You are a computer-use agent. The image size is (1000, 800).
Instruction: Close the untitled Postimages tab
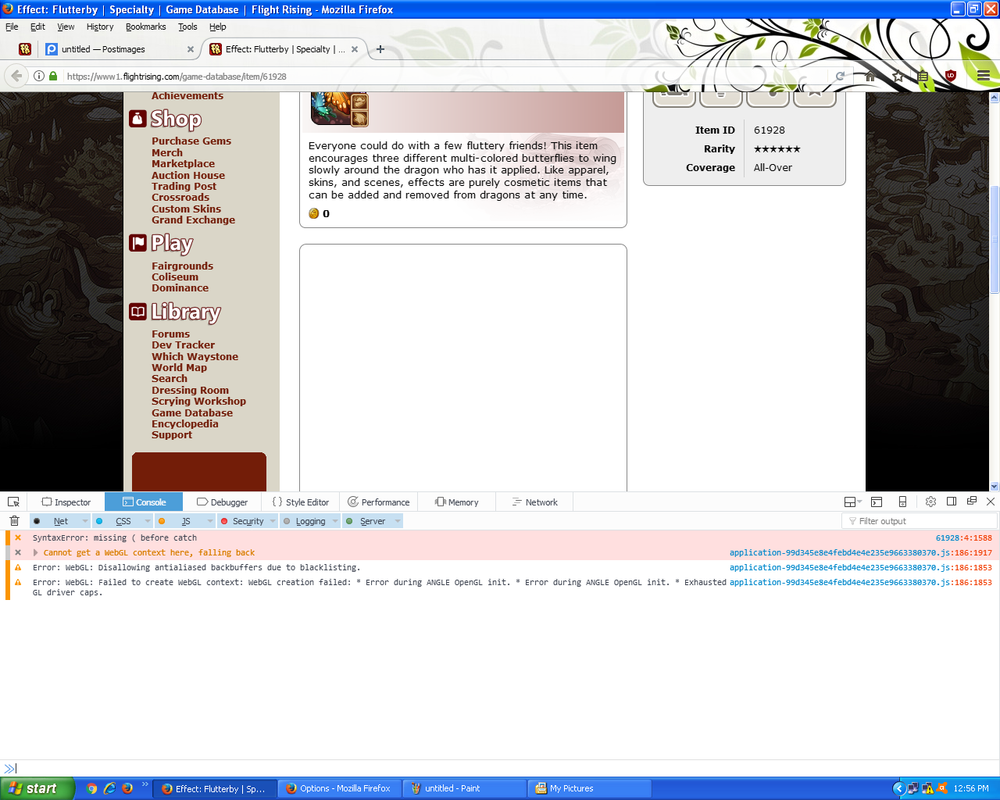190,49
